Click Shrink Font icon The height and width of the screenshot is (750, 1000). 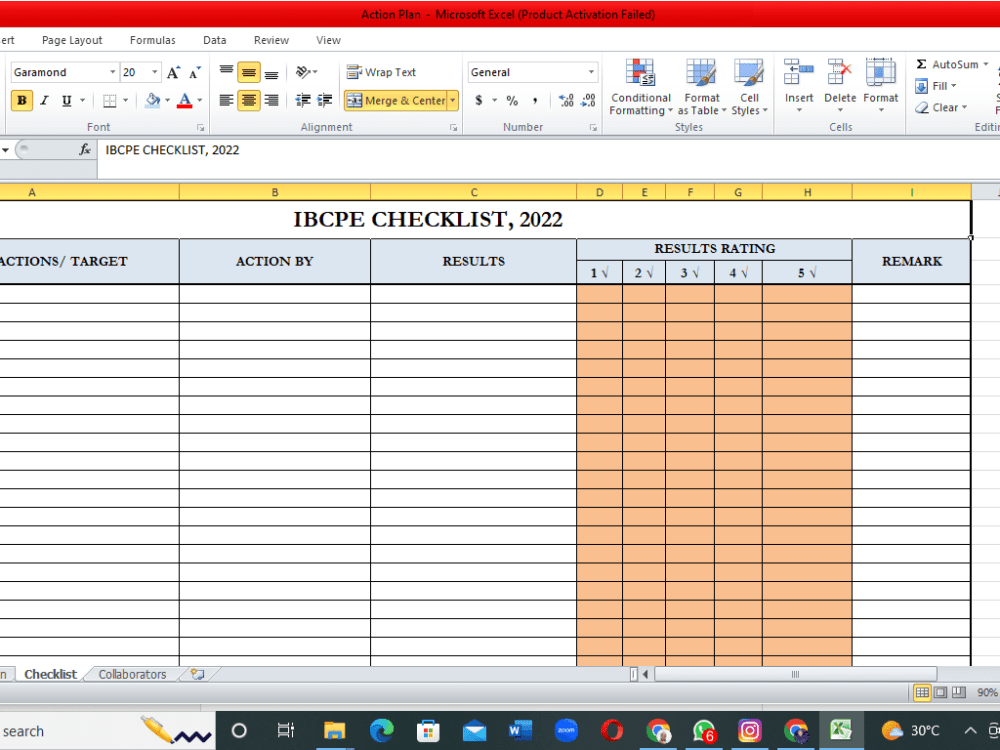195,72
